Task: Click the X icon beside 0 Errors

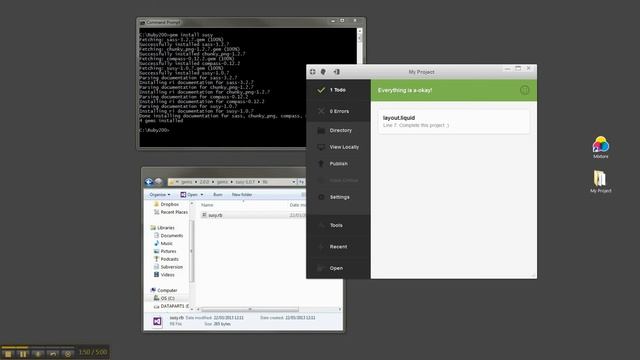Action: (x=321, y=111)
